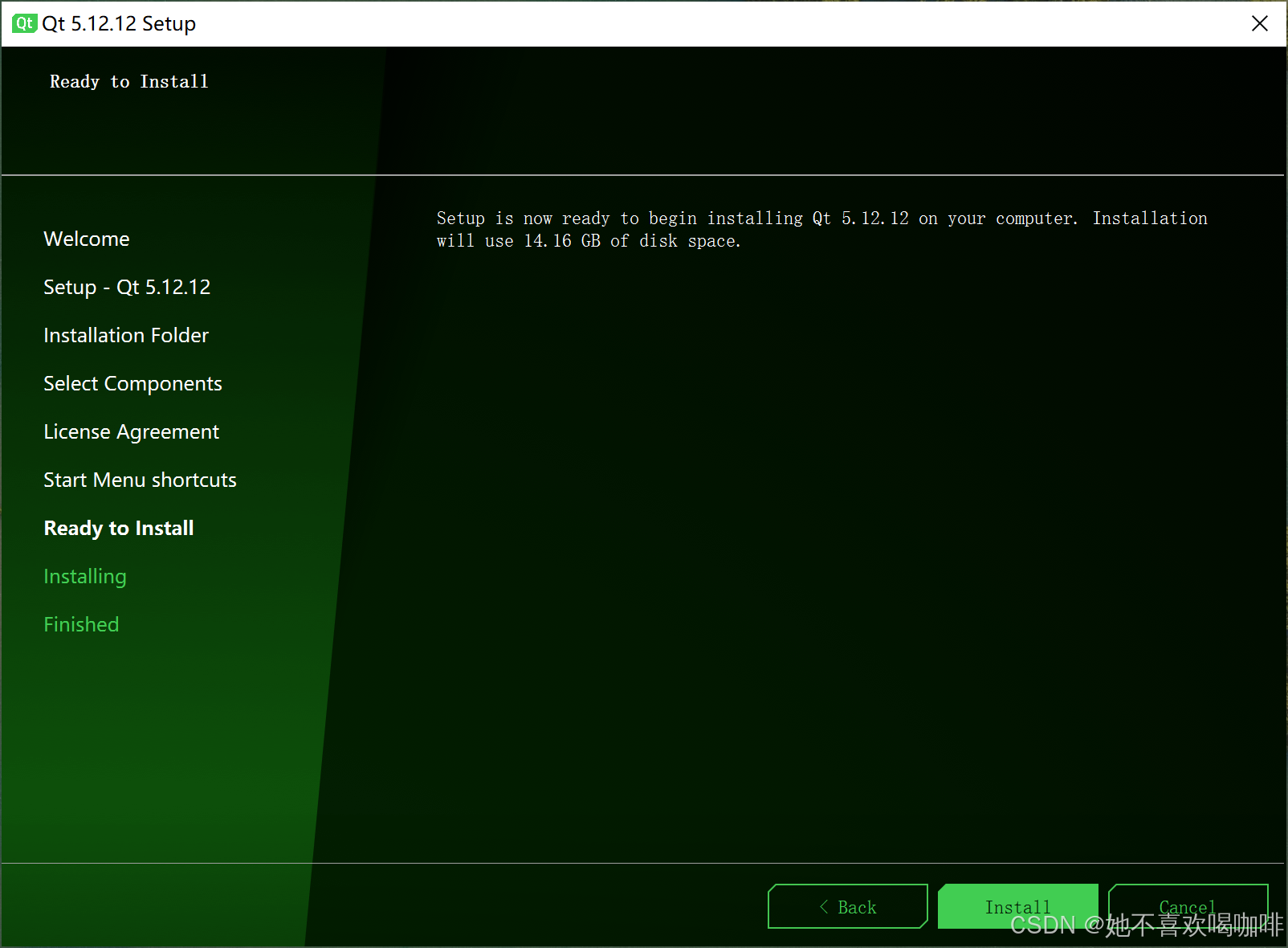Viewport: 1288px width, 948px height.
Task: Select the Start Menu shortcuts step
Action: (x=140, y=480)
